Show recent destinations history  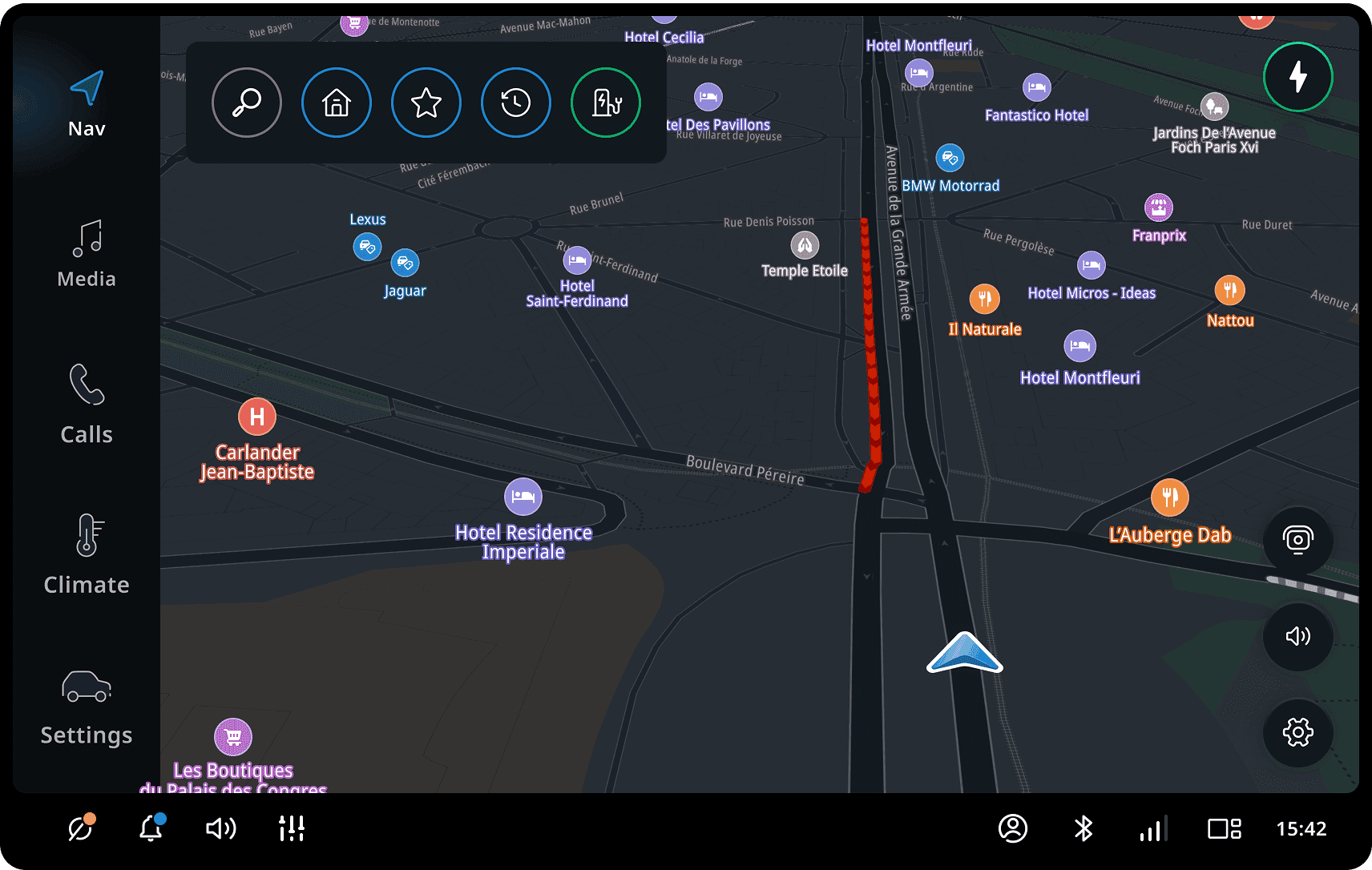click(x=516, y=103)
